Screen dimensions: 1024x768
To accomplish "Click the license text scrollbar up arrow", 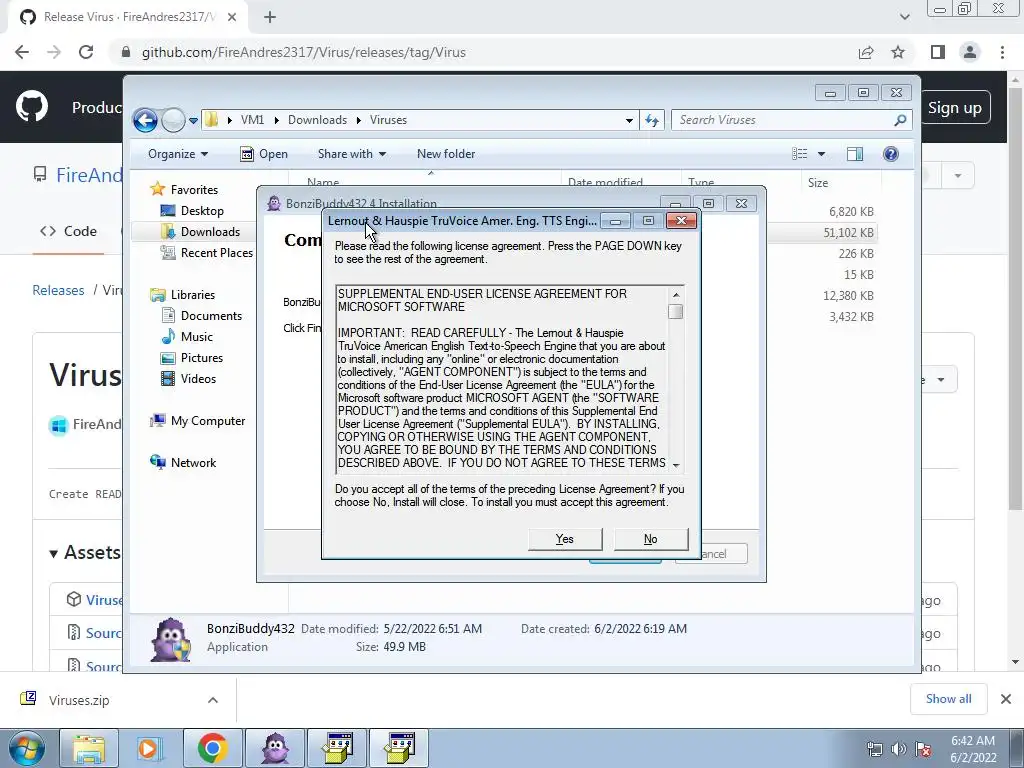I will (x=676, y=295).
